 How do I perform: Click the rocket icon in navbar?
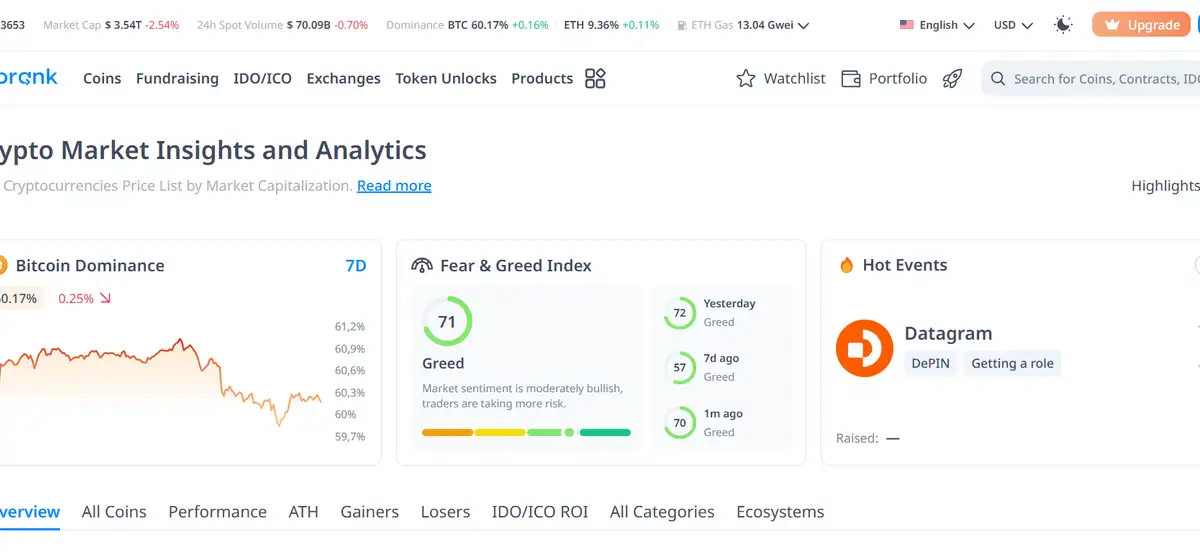[x=952, y=78]
